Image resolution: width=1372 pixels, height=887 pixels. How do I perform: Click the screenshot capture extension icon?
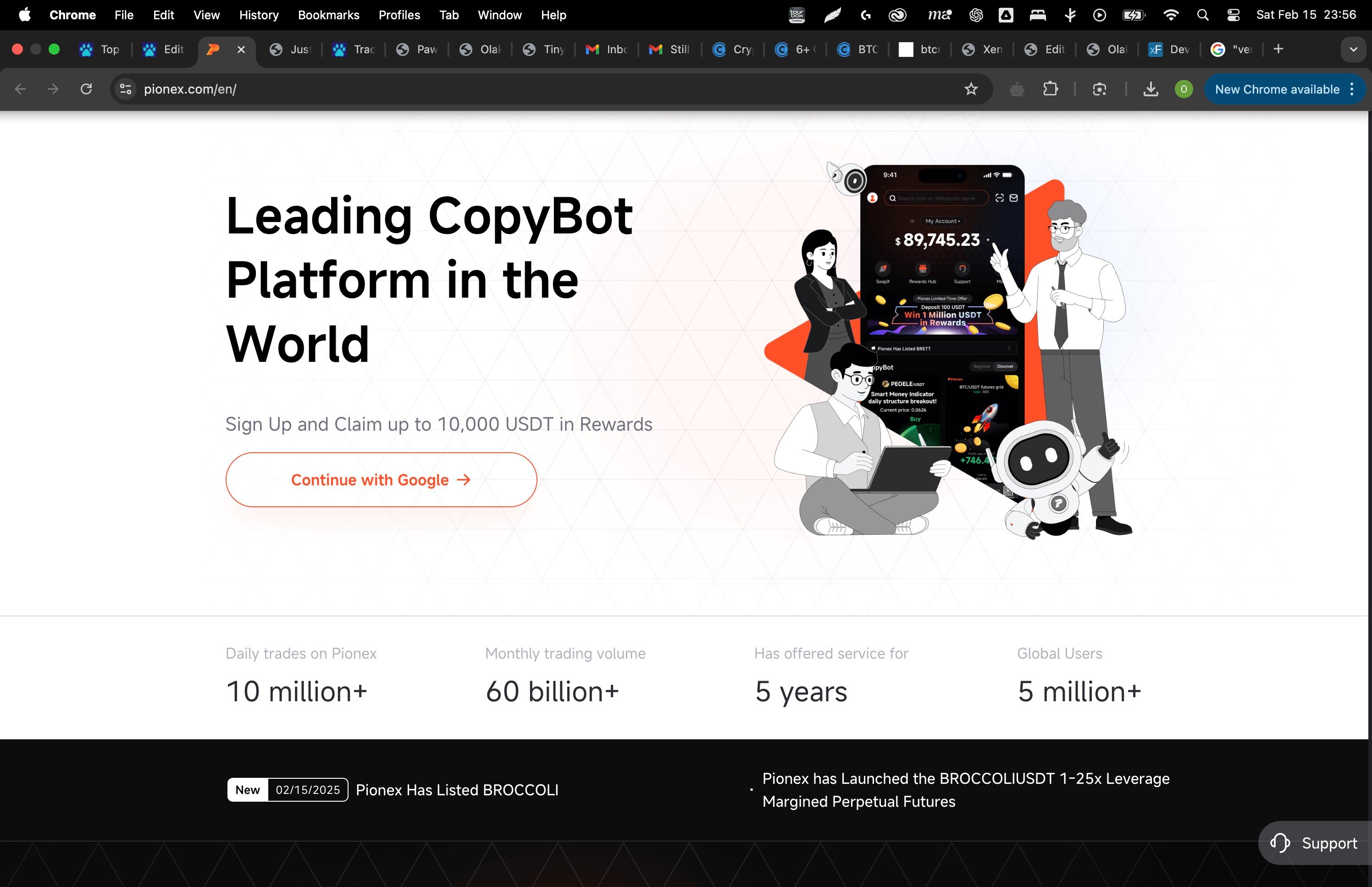tap(1099, 89)
